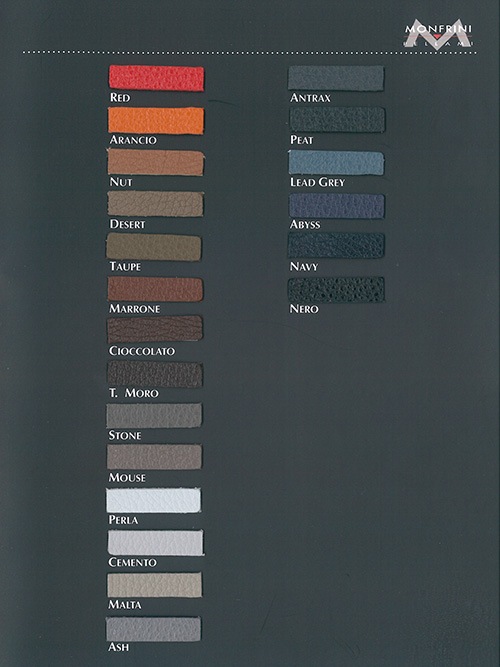500x667 pixels.
Task: Click the Antrax leather sample
Action: click(x=336, y=78)
